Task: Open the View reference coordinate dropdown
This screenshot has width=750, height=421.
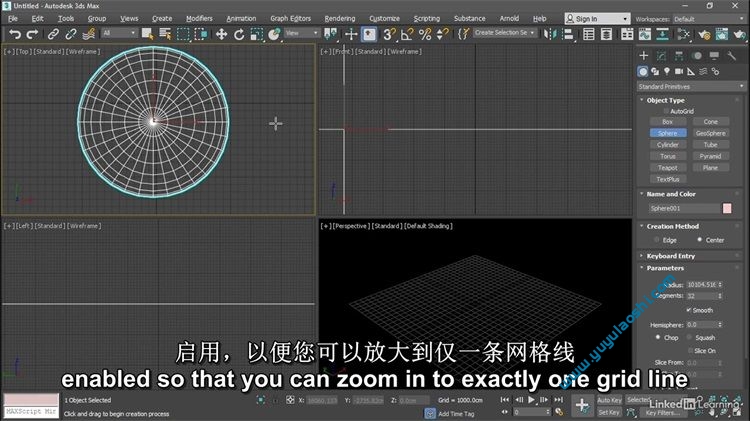Action: point(302,33)
